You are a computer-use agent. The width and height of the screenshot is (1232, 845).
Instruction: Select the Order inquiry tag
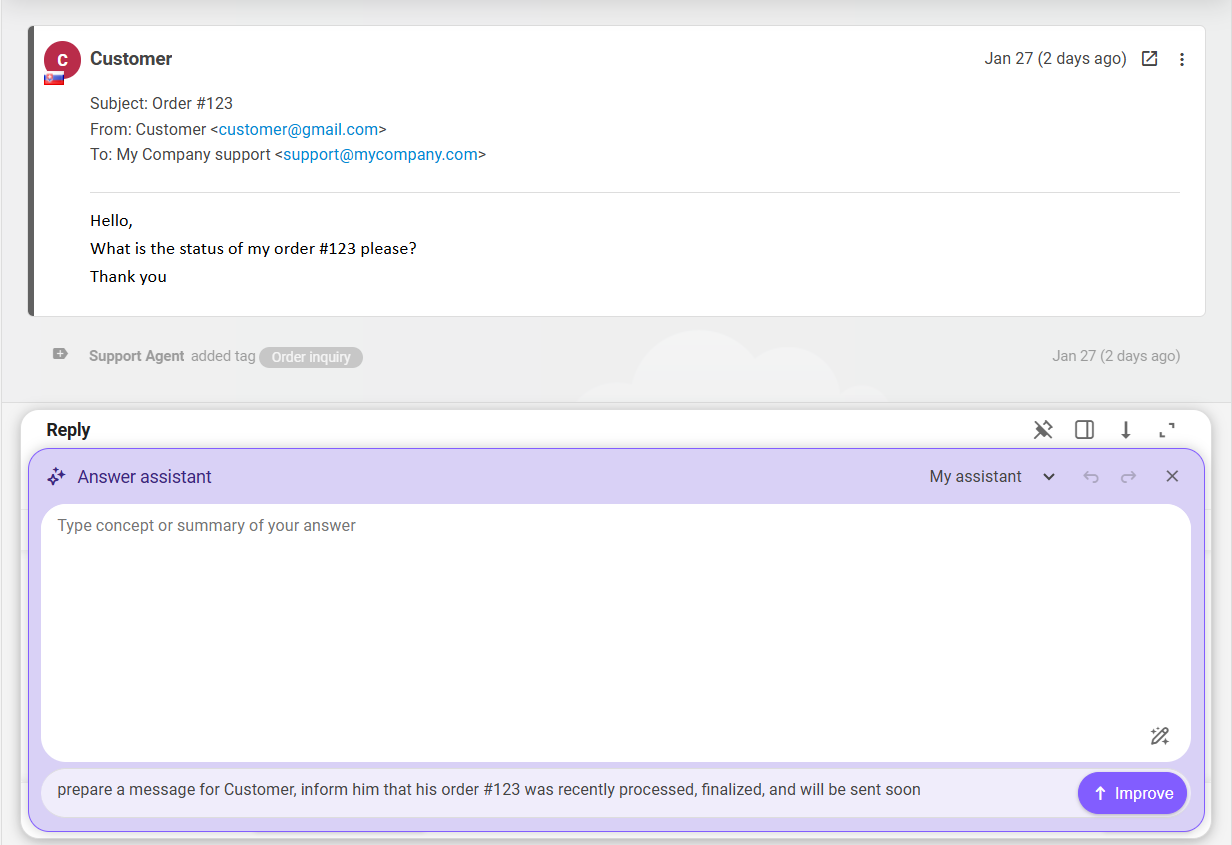click(x=310, y=357)
